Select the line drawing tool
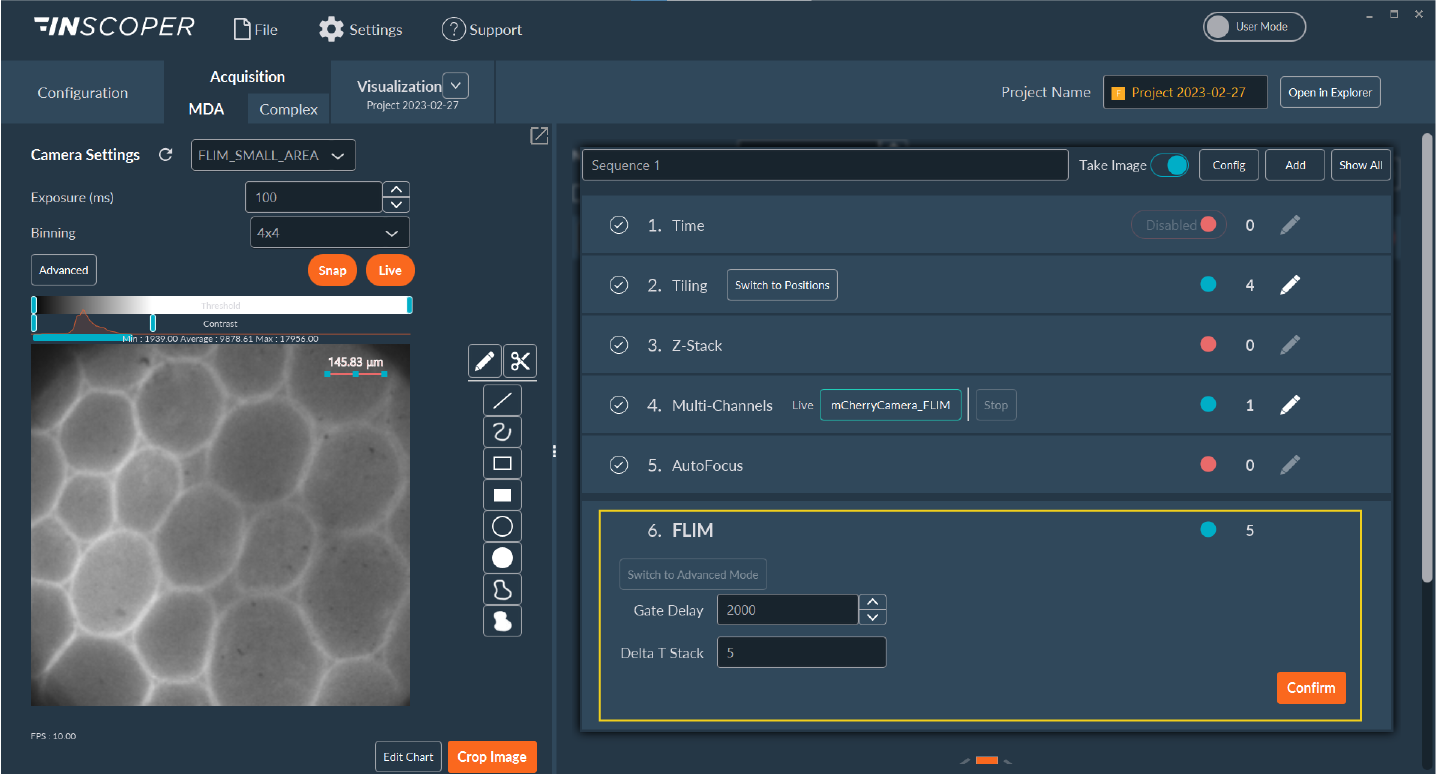This screenshot has height=775, width=1436. tap(502, 401)
